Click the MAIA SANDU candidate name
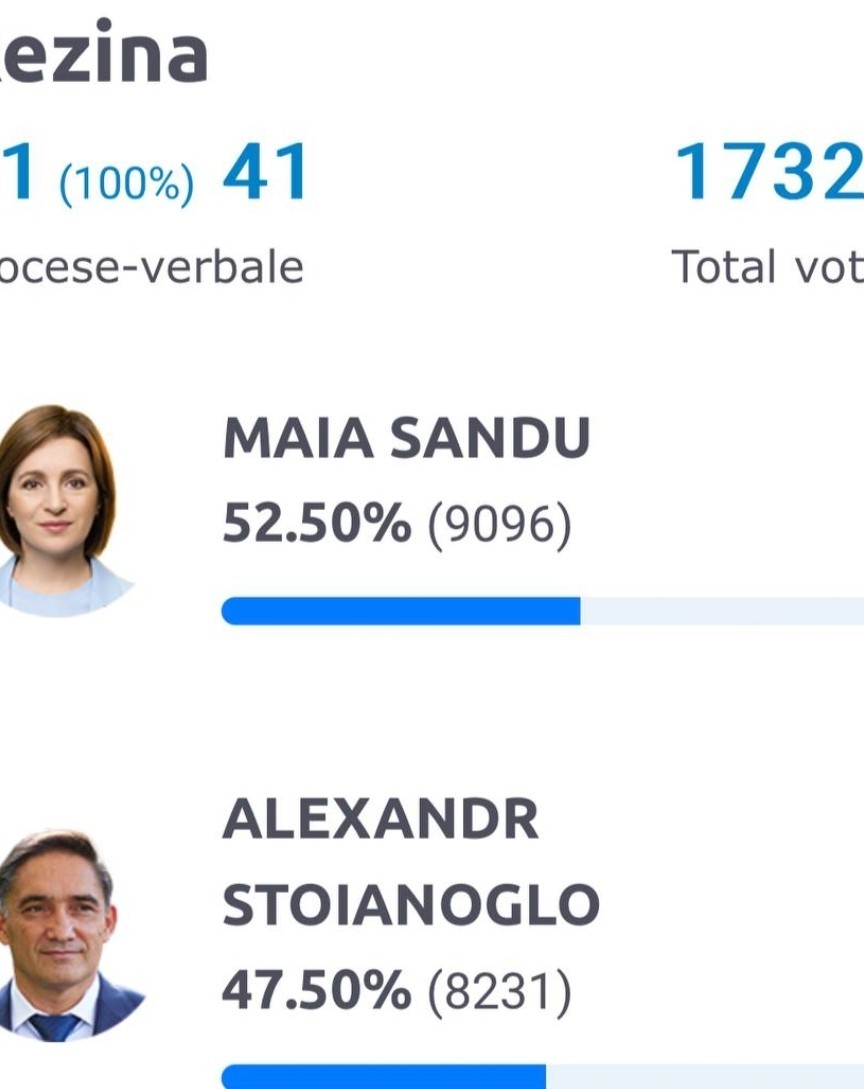 [406, 438]
